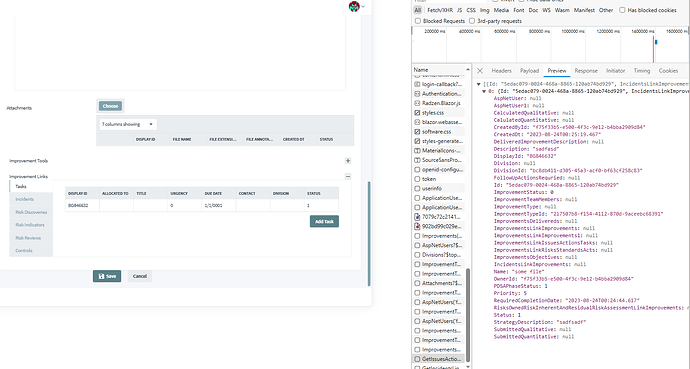The width and height of the screenshot is (690, 369).
Task: Click the Radzen.Blazor.js file icon
Action: [x=417, y=103]
